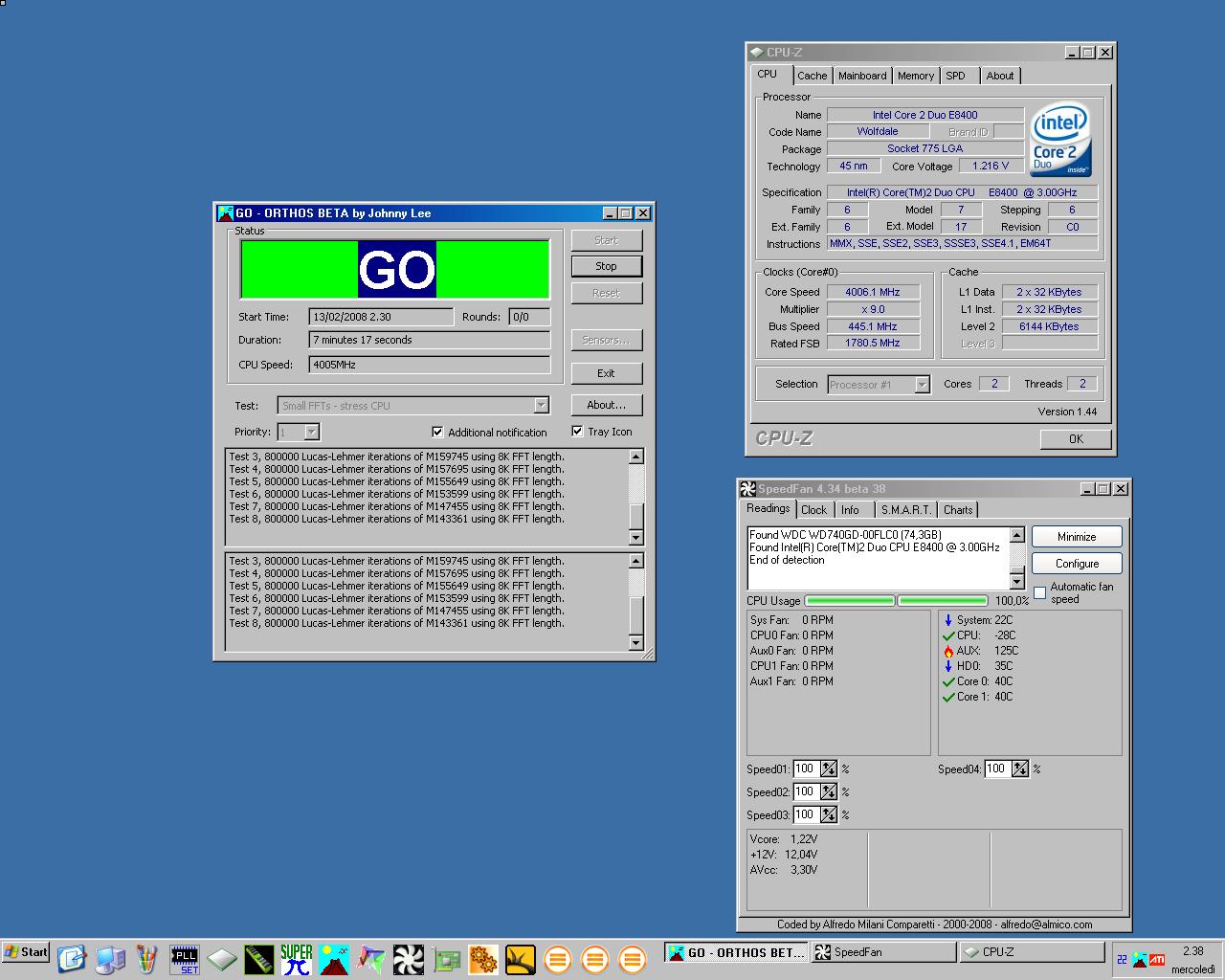Activate the CPU-Z taskbar button
1225x980 pixels.
pos(1032,952)
